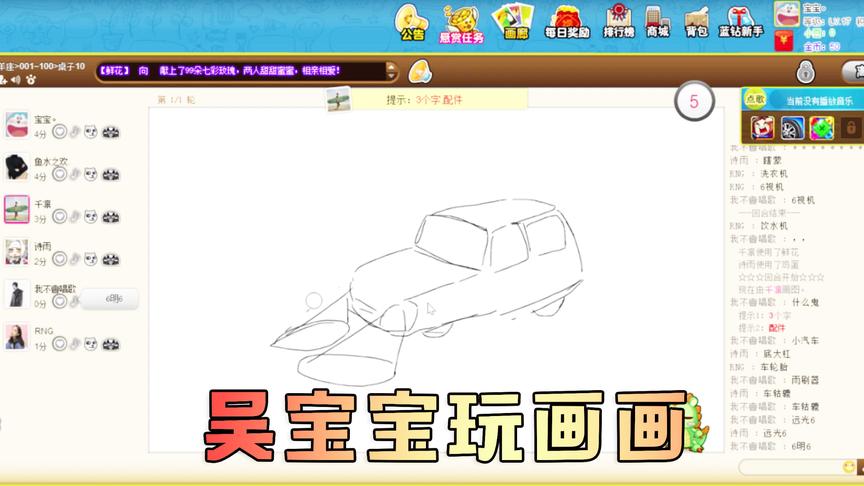Click the countdown timer circle showing 5
The width and height of the screenshot is (864, 486).
coord(694,101)
